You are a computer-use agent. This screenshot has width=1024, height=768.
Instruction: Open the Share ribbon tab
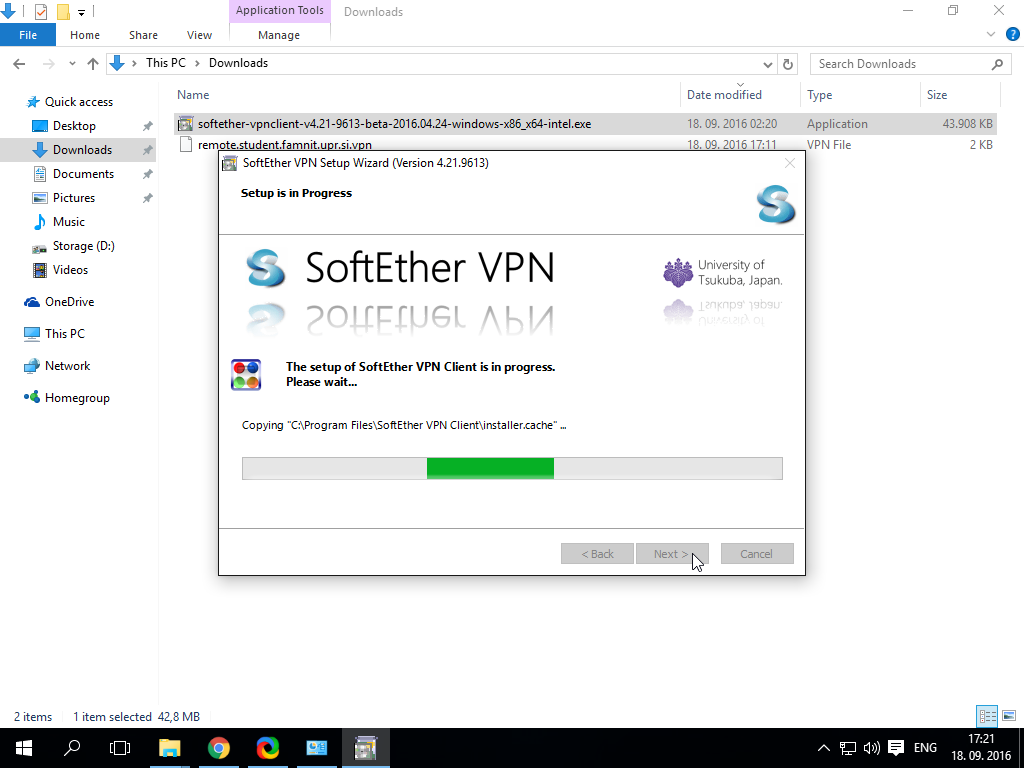click(x=143, y=35)
